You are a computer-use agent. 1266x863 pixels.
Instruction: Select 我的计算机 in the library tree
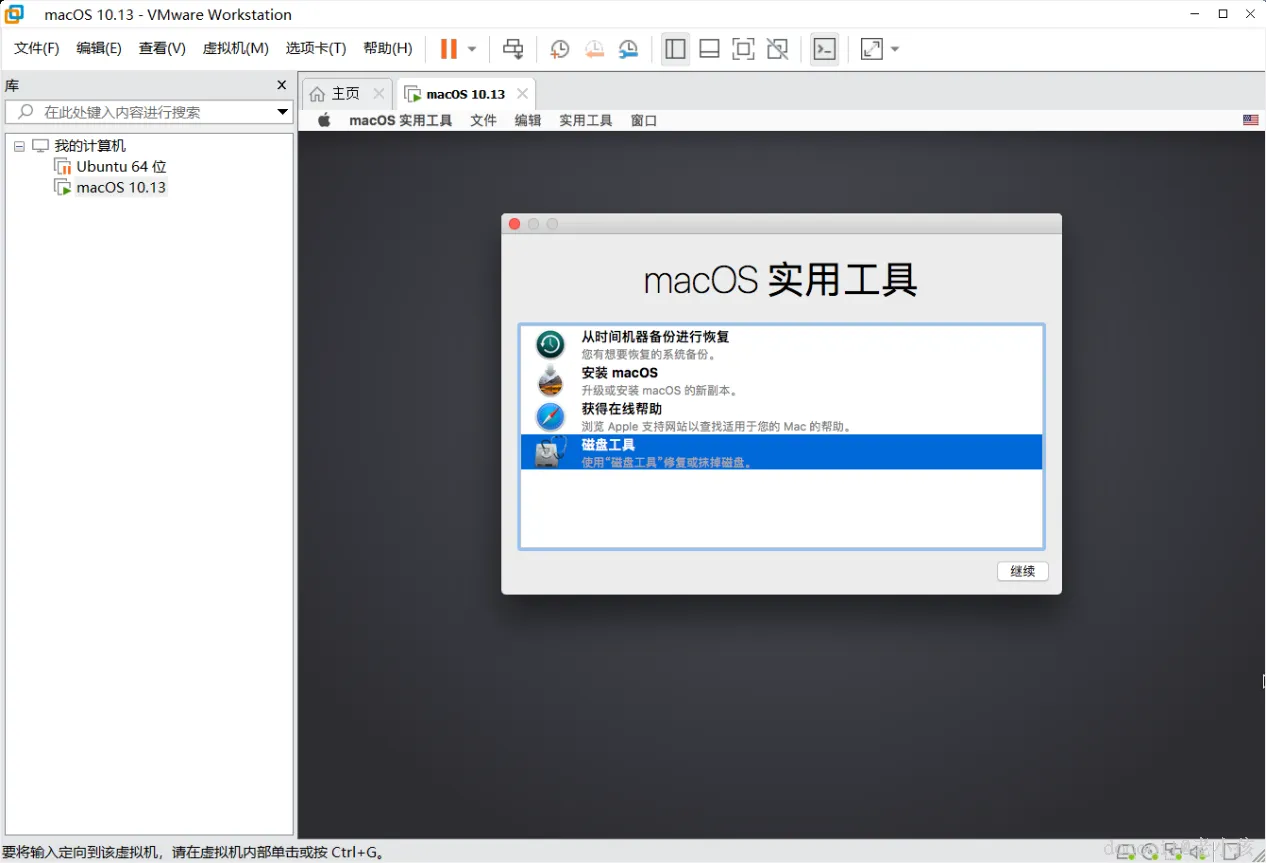pos(90,146)
